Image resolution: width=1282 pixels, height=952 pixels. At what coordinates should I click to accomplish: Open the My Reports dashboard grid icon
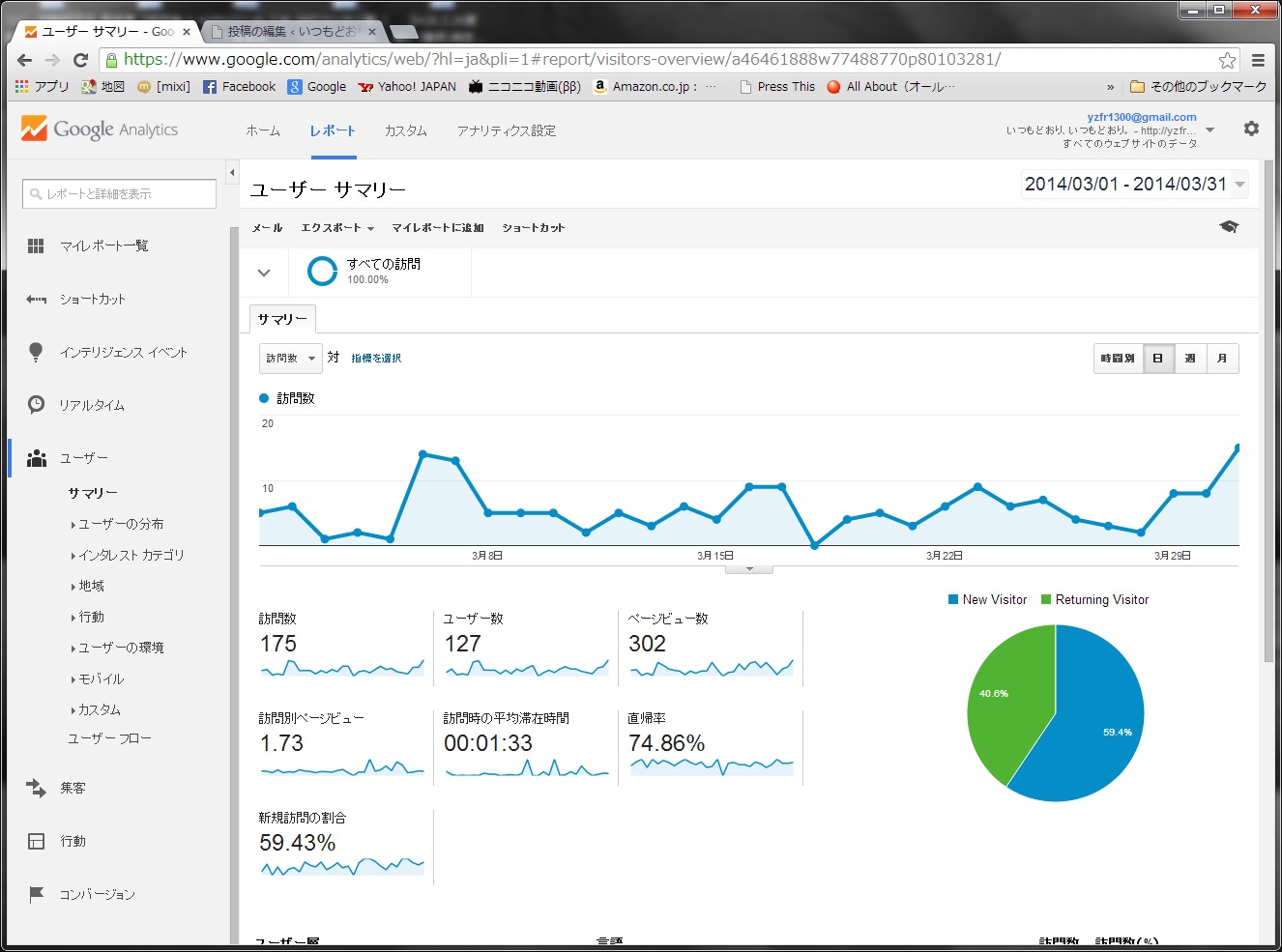[x=36, y=246]
